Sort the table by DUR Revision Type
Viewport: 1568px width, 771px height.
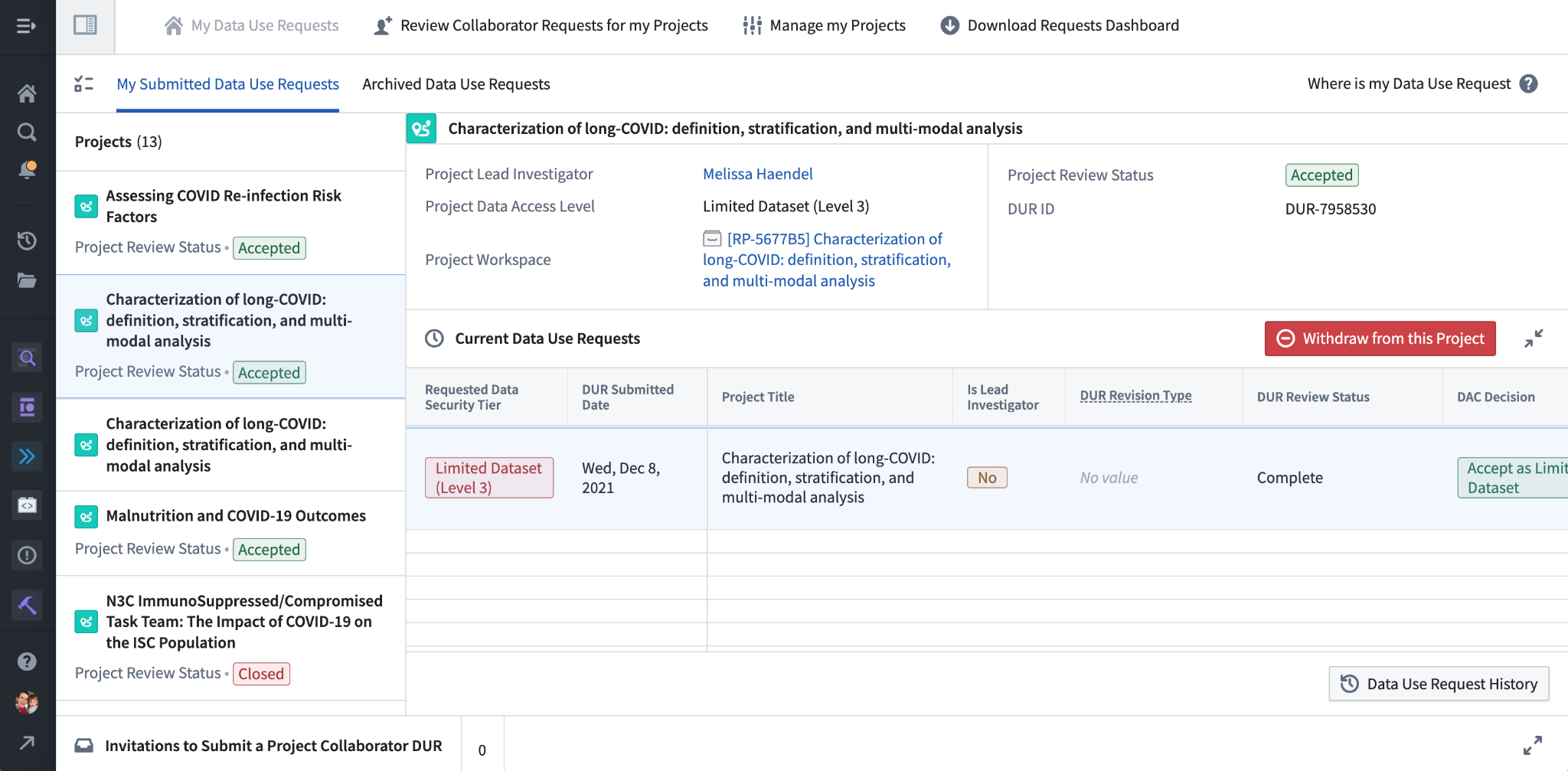(1135, 395)
